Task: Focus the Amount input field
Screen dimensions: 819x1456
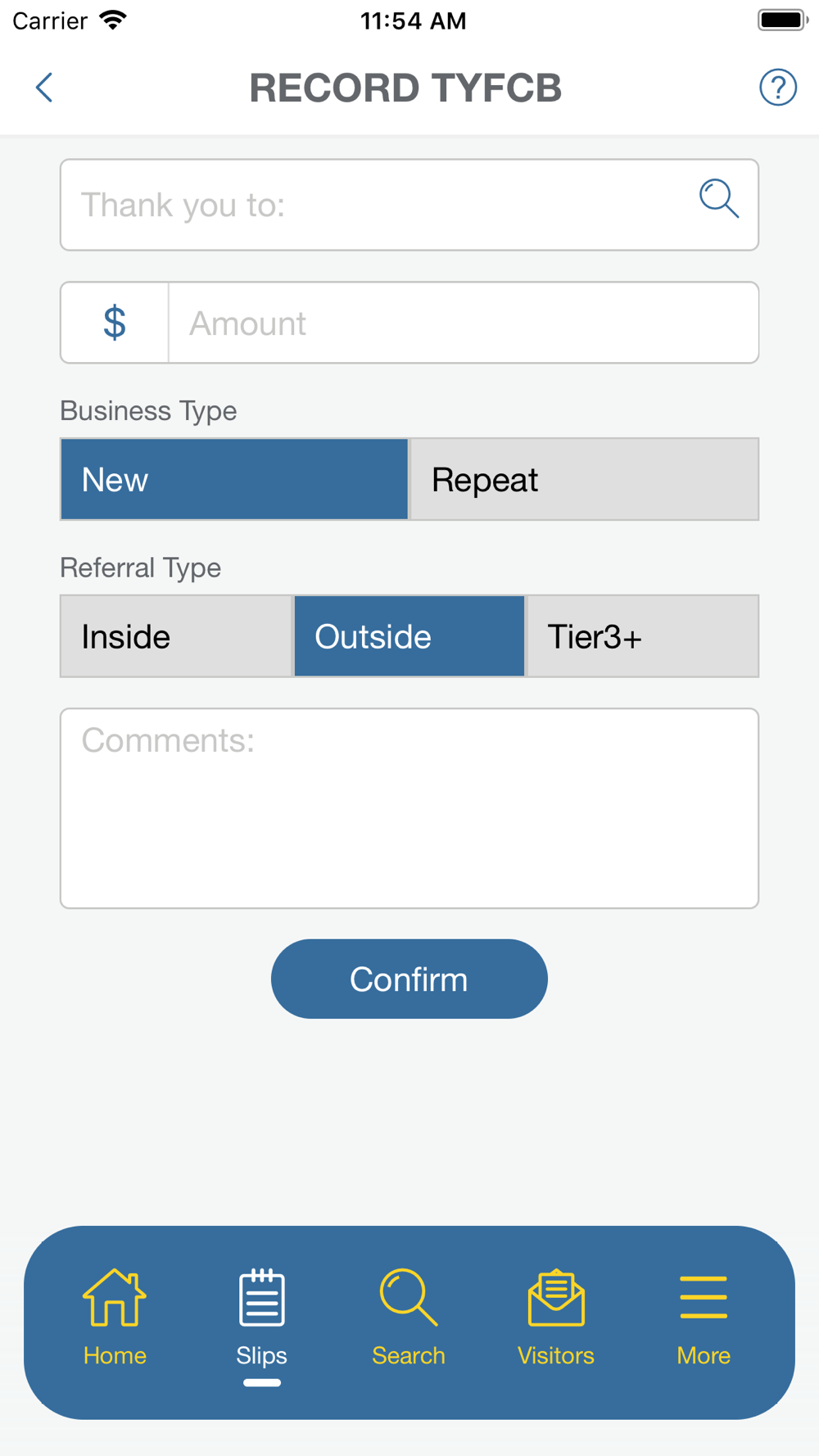Action: 464,323
